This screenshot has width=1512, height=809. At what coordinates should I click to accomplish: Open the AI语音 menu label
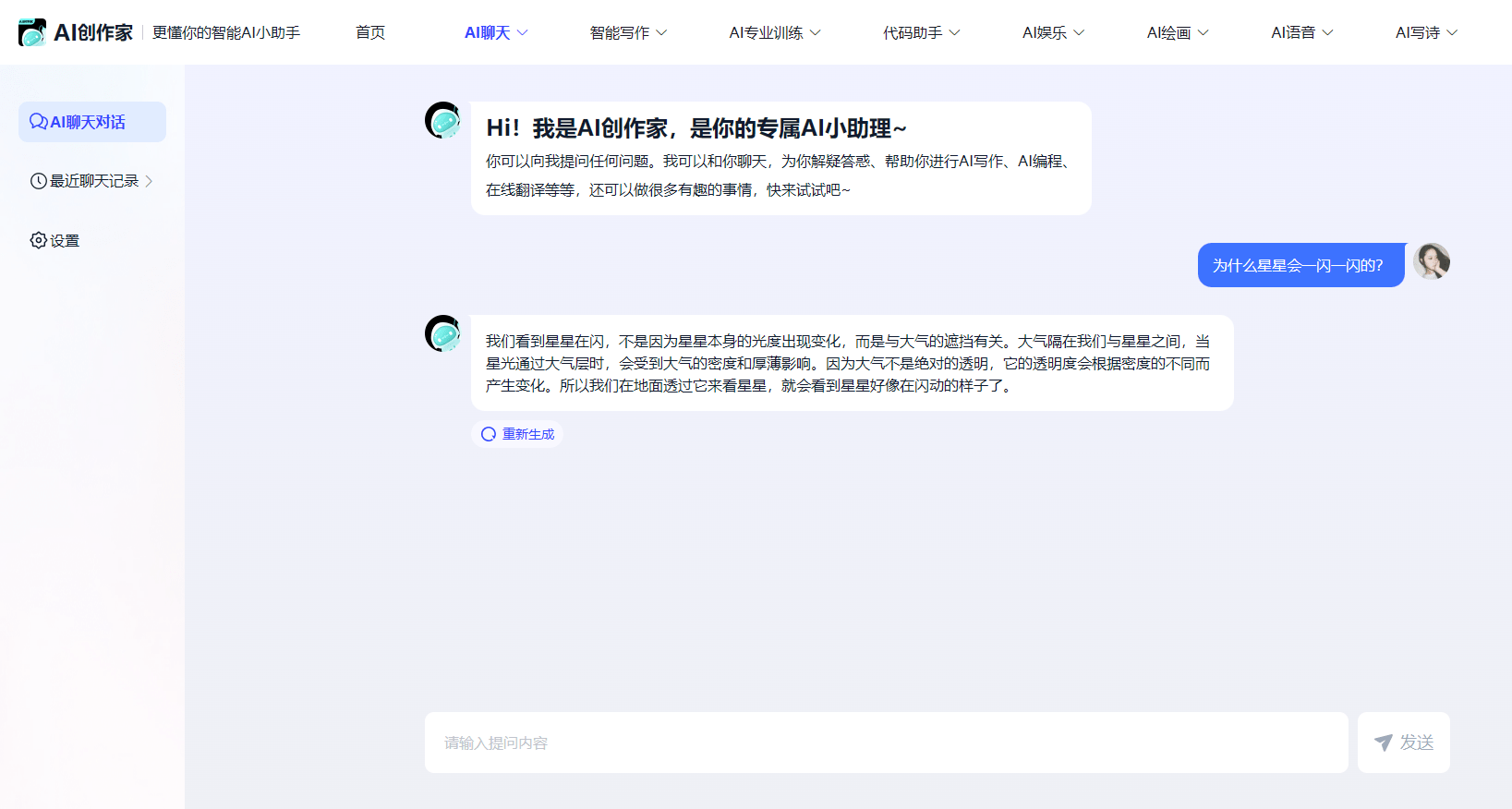click(x=1293, y=32)
